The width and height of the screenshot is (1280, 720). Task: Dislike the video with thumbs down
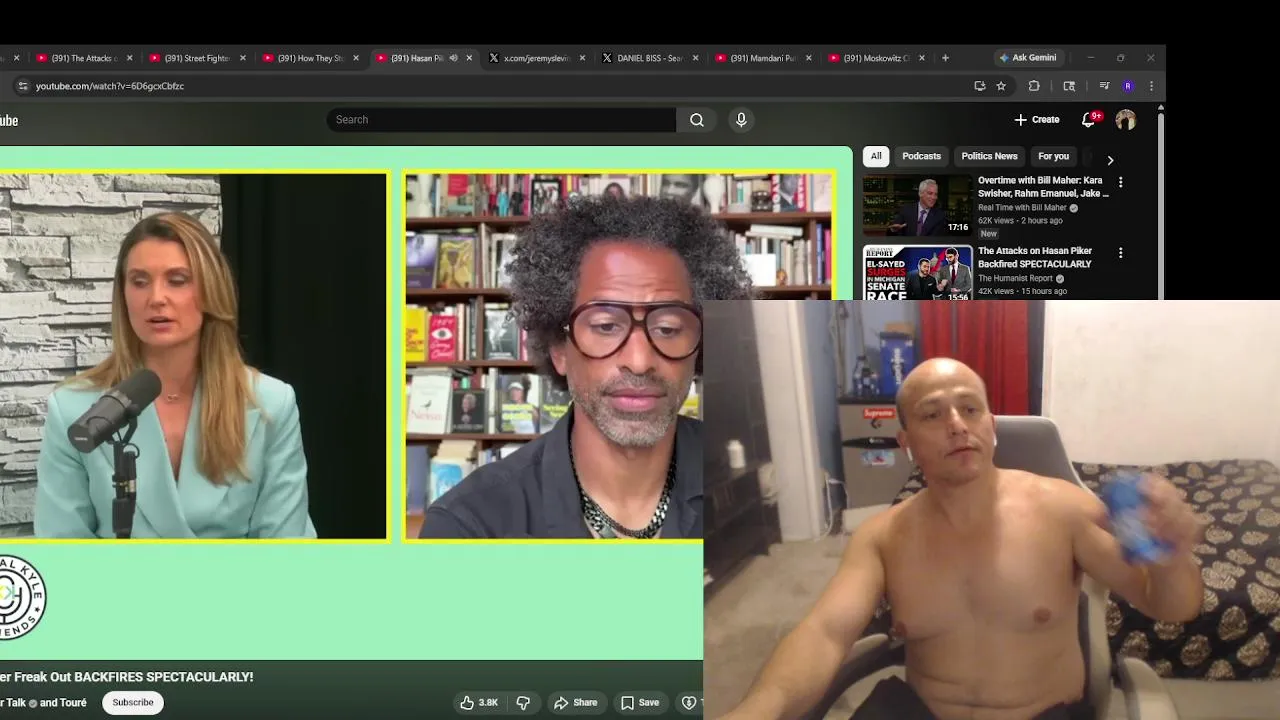[x=523, y=703]
